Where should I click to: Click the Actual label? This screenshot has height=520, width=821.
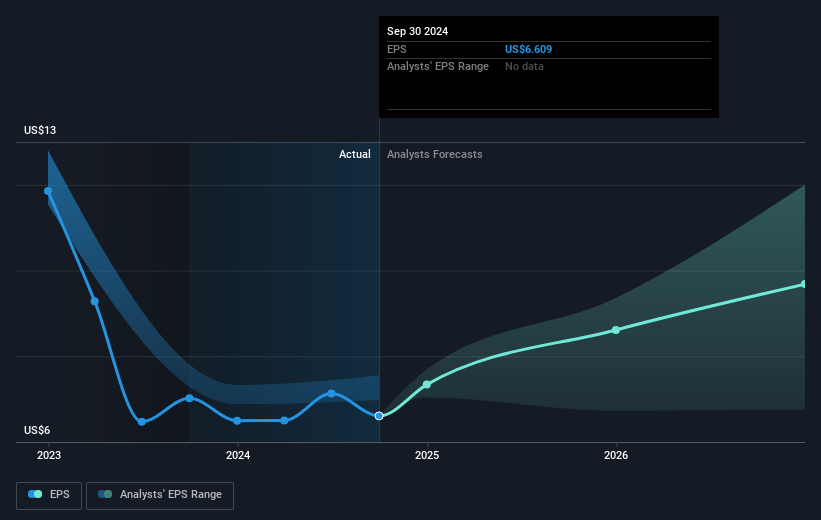click(x=354, y=154)
